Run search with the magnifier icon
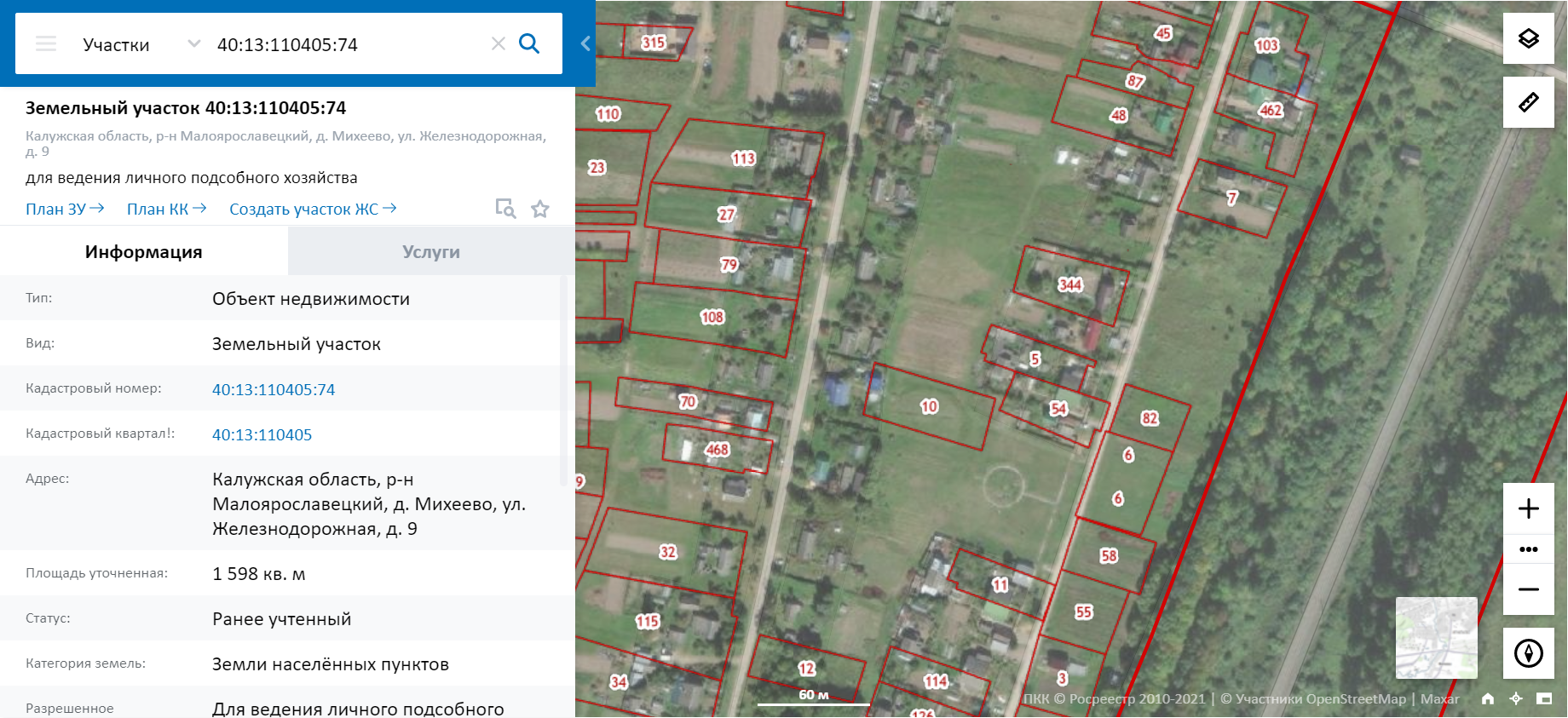The width and height of the screenshot is (1568, 718). tap(529, 43)
